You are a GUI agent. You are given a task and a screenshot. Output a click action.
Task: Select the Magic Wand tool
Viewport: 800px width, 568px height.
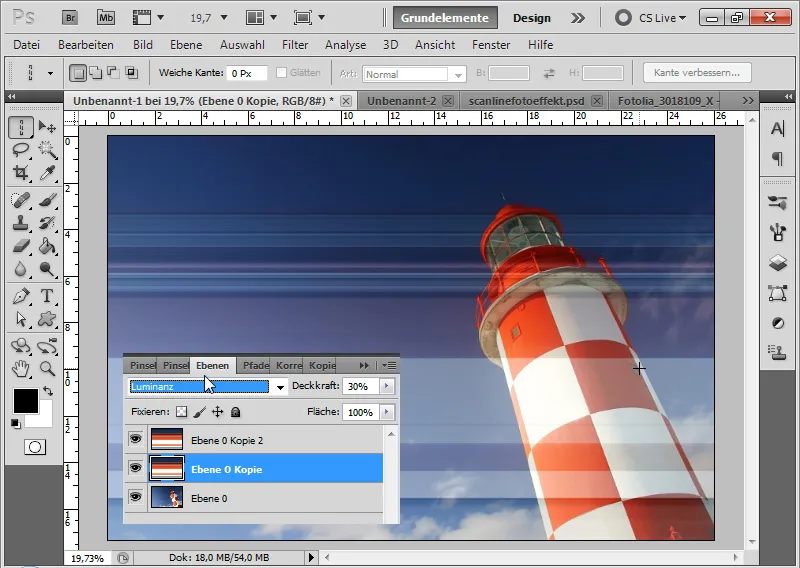coord(47,150)
